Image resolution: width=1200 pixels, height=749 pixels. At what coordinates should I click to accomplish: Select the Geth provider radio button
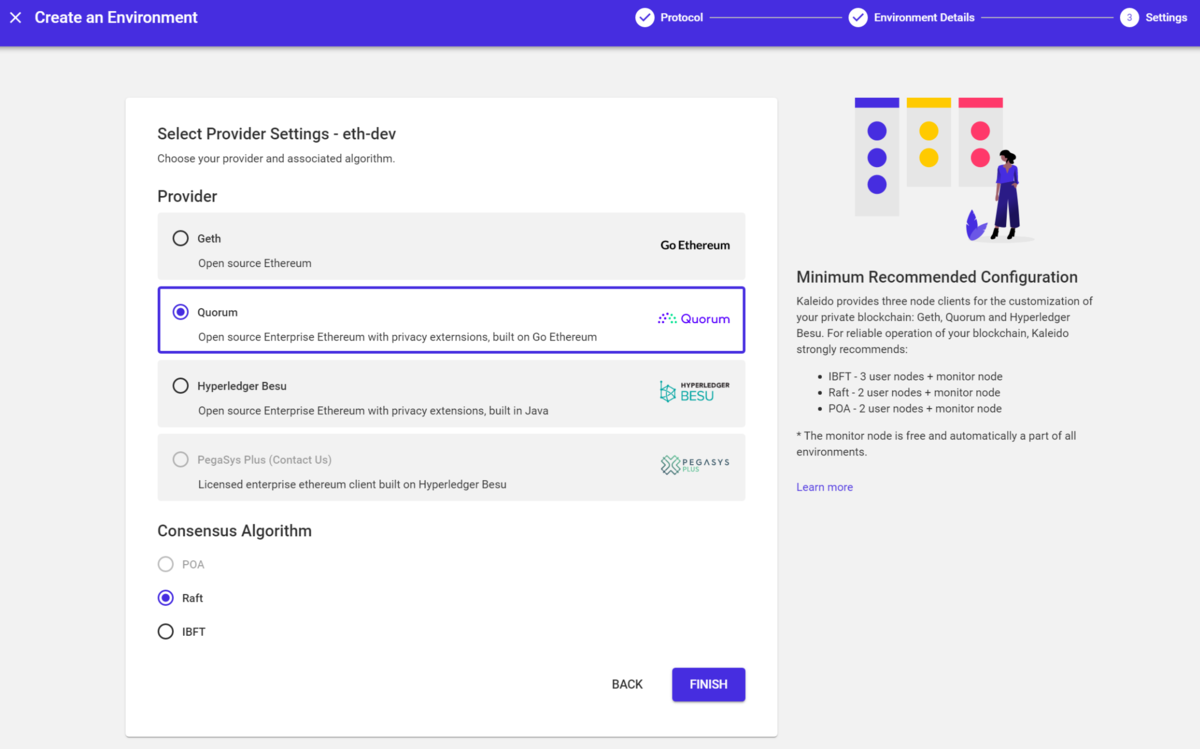point(181,238)
